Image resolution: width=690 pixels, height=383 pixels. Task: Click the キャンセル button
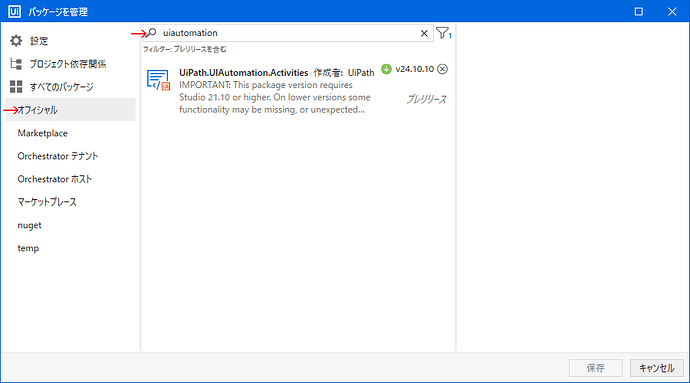coord(657,368)
